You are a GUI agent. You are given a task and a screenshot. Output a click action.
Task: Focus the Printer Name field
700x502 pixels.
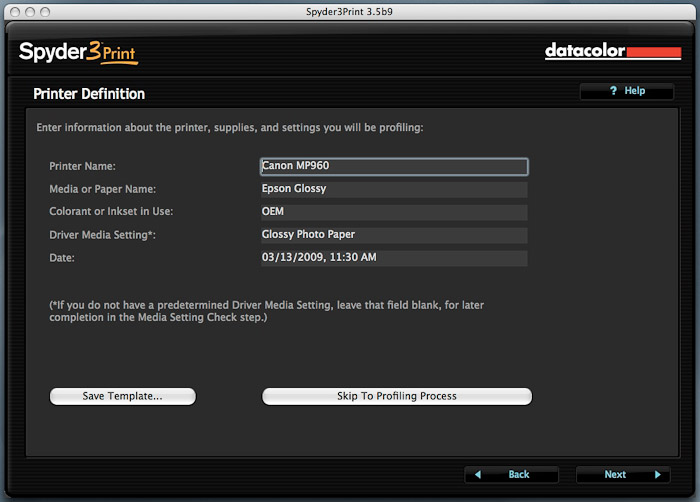click(393, 166)
